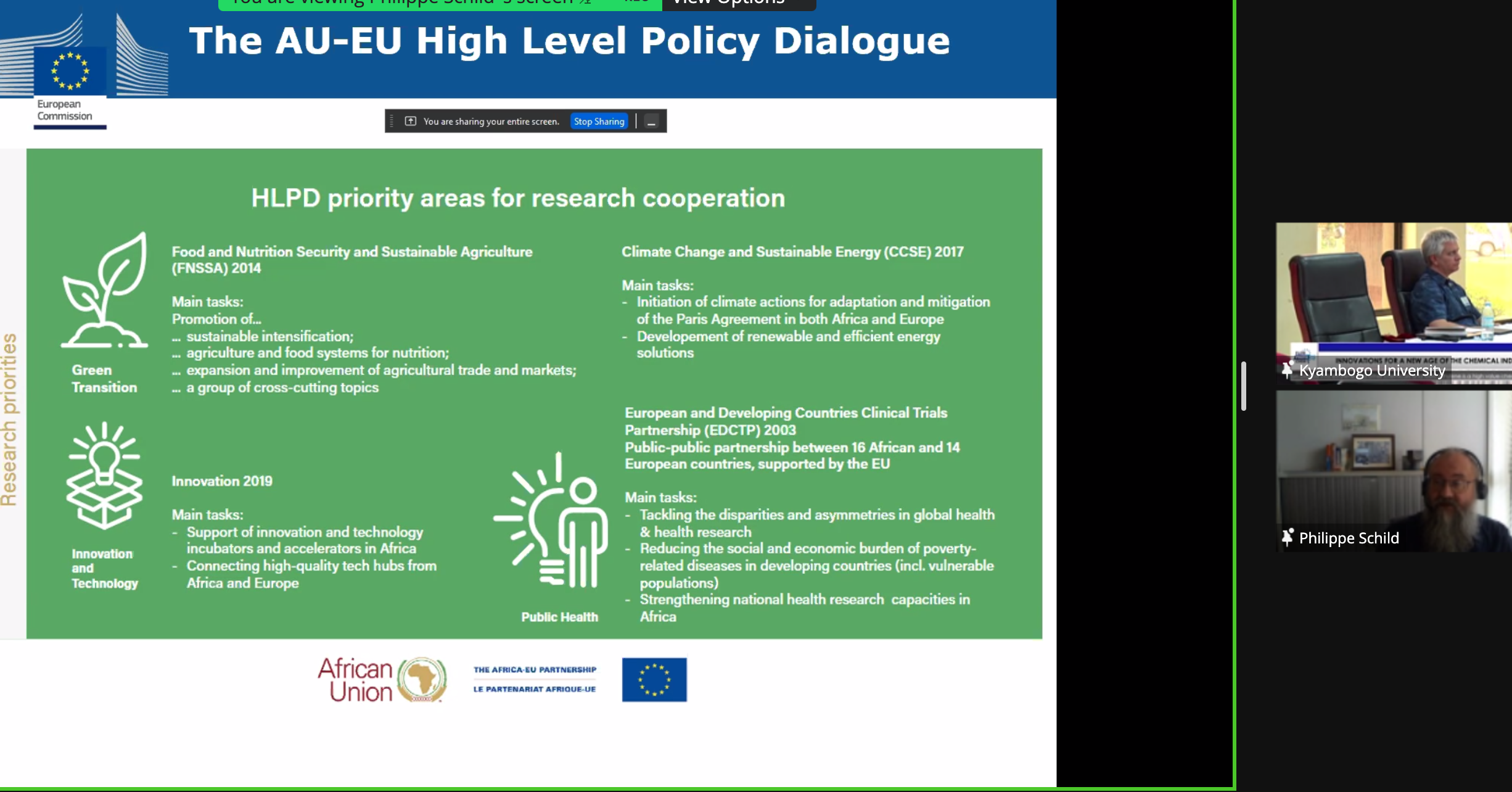Click the pin icon beside Philippe Schild
Viewport: 1512px width, 792px height.
coord(1288,537)
